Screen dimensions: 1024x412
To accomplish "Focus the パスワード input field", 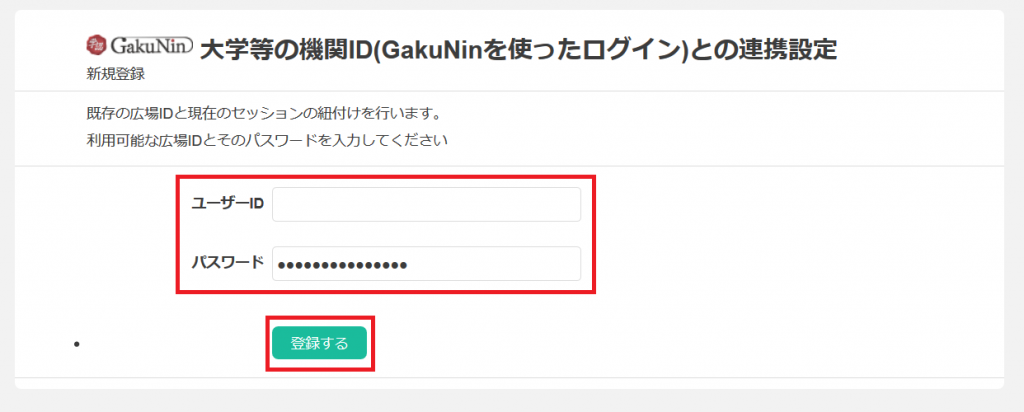I will pos(426,264).
